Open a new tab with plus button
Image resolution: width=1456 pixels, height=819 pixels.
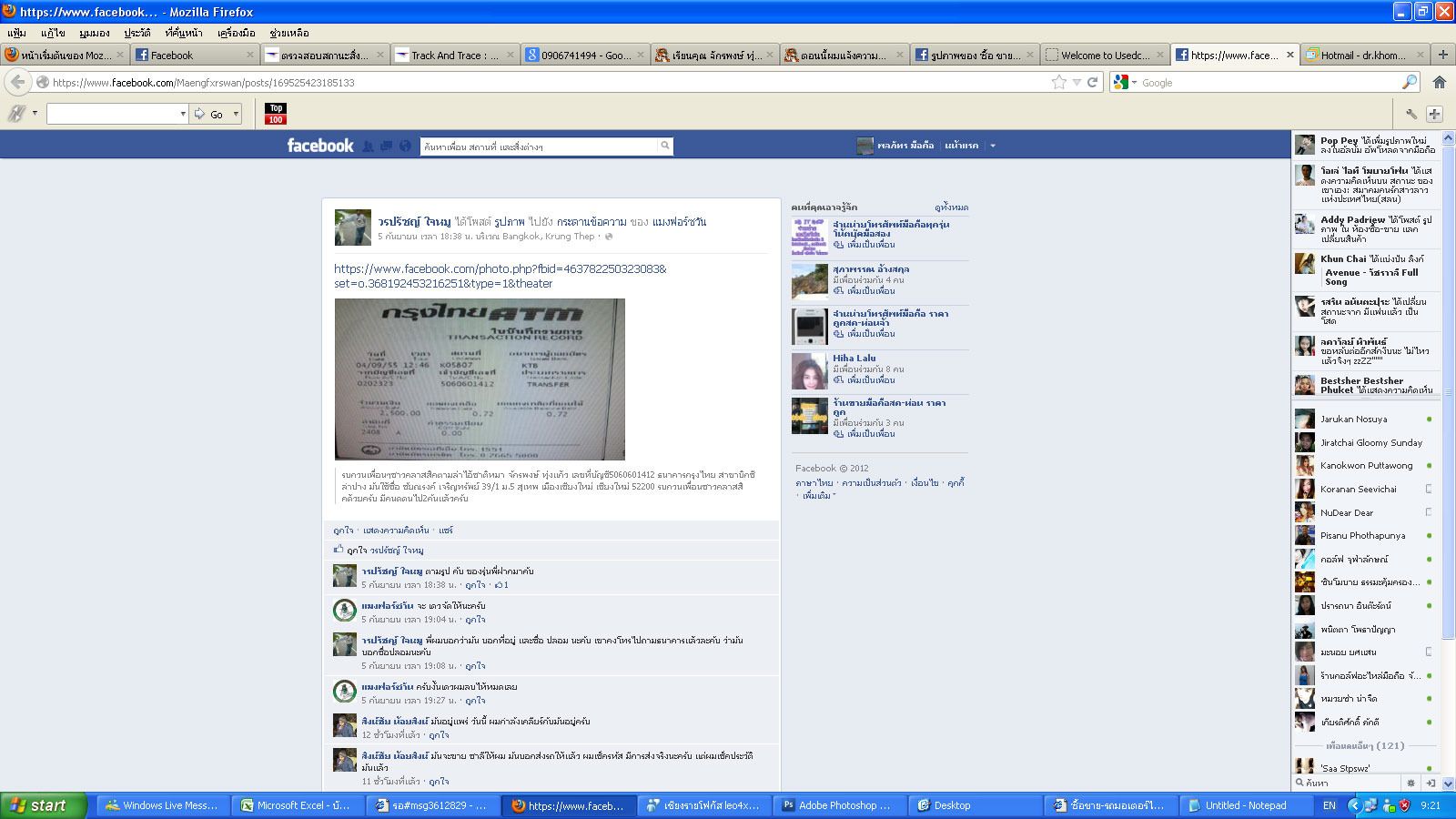pos(1442,55)
